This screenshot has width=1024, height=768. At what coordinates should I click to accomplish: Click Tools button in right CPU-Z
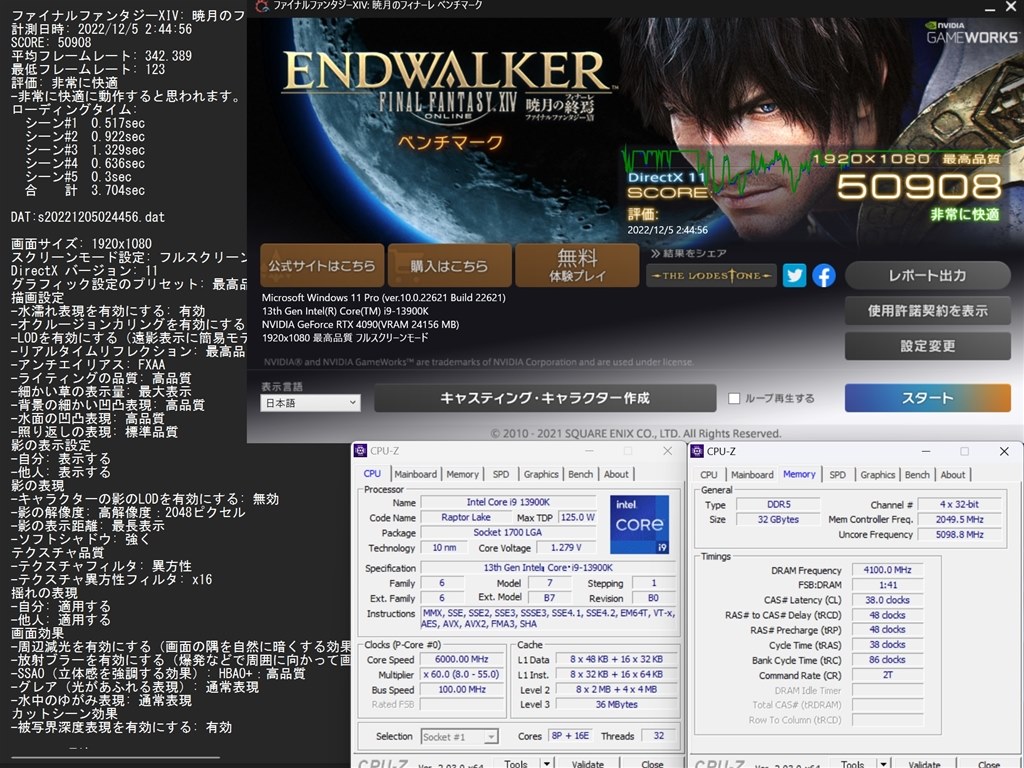pos(852,763)
